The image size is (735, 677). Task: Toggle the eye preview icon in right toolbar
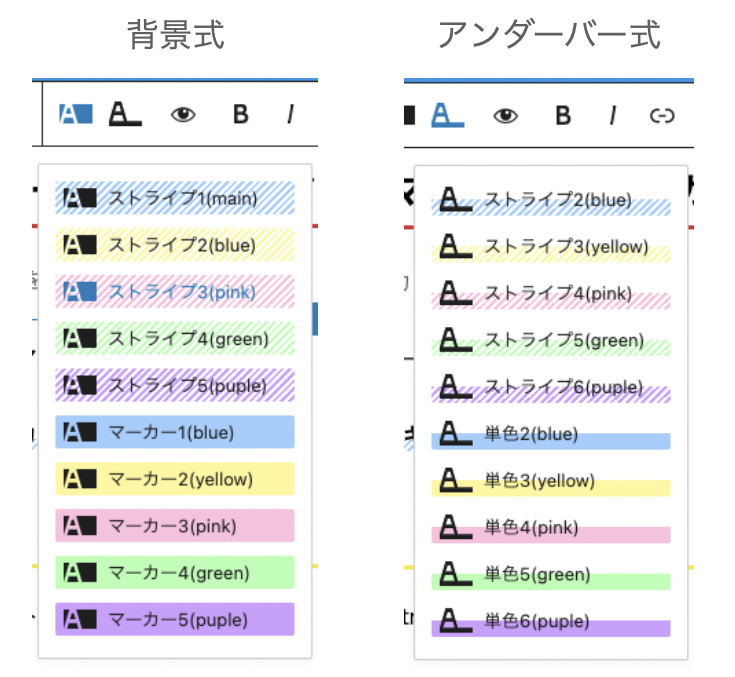point(506,116)
